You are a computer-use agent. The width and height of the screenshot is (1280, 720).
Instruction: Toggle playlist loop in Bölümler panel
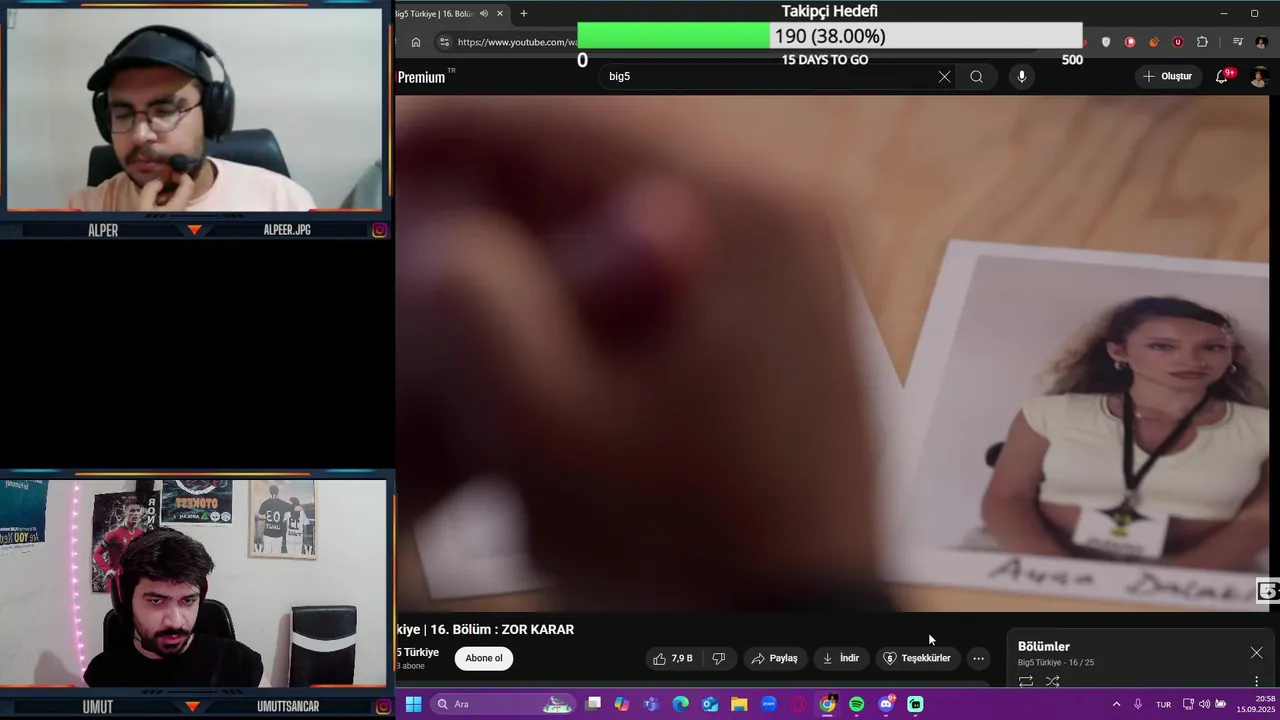coord(1026,682)
